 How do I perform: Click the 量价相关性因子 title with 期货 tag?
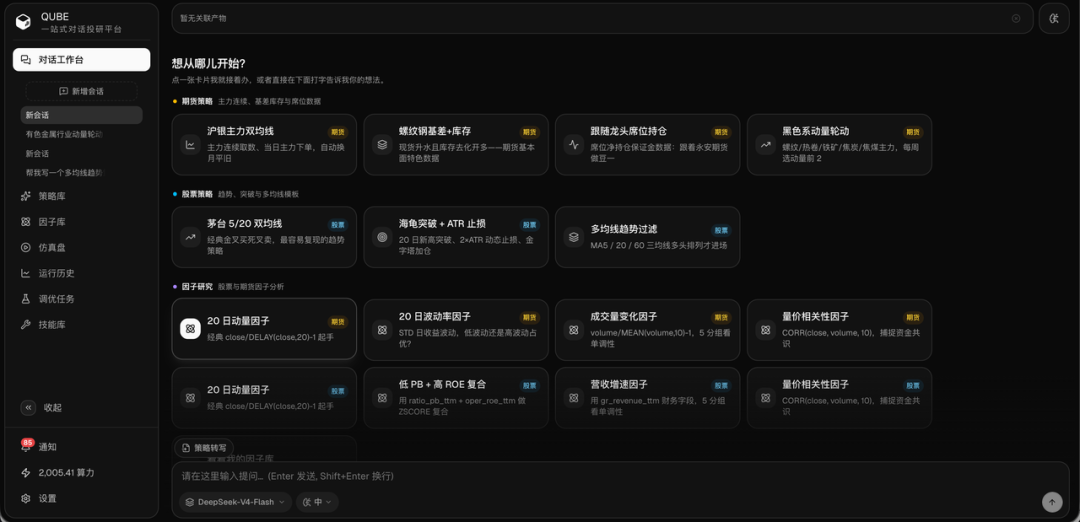816,316
